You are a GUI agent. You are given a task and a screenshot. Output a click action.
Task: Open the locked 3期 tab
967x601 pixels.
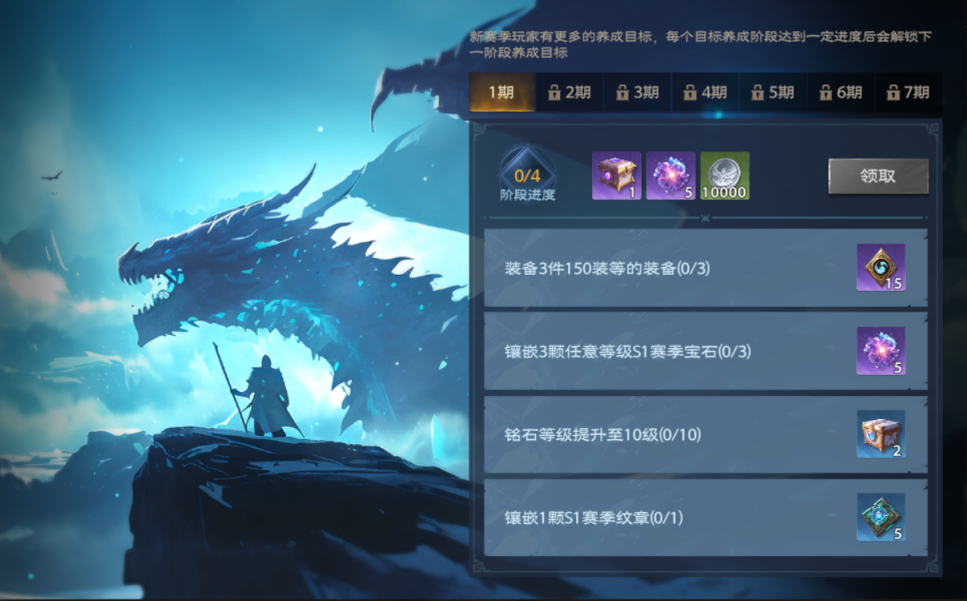coord(637,92)
